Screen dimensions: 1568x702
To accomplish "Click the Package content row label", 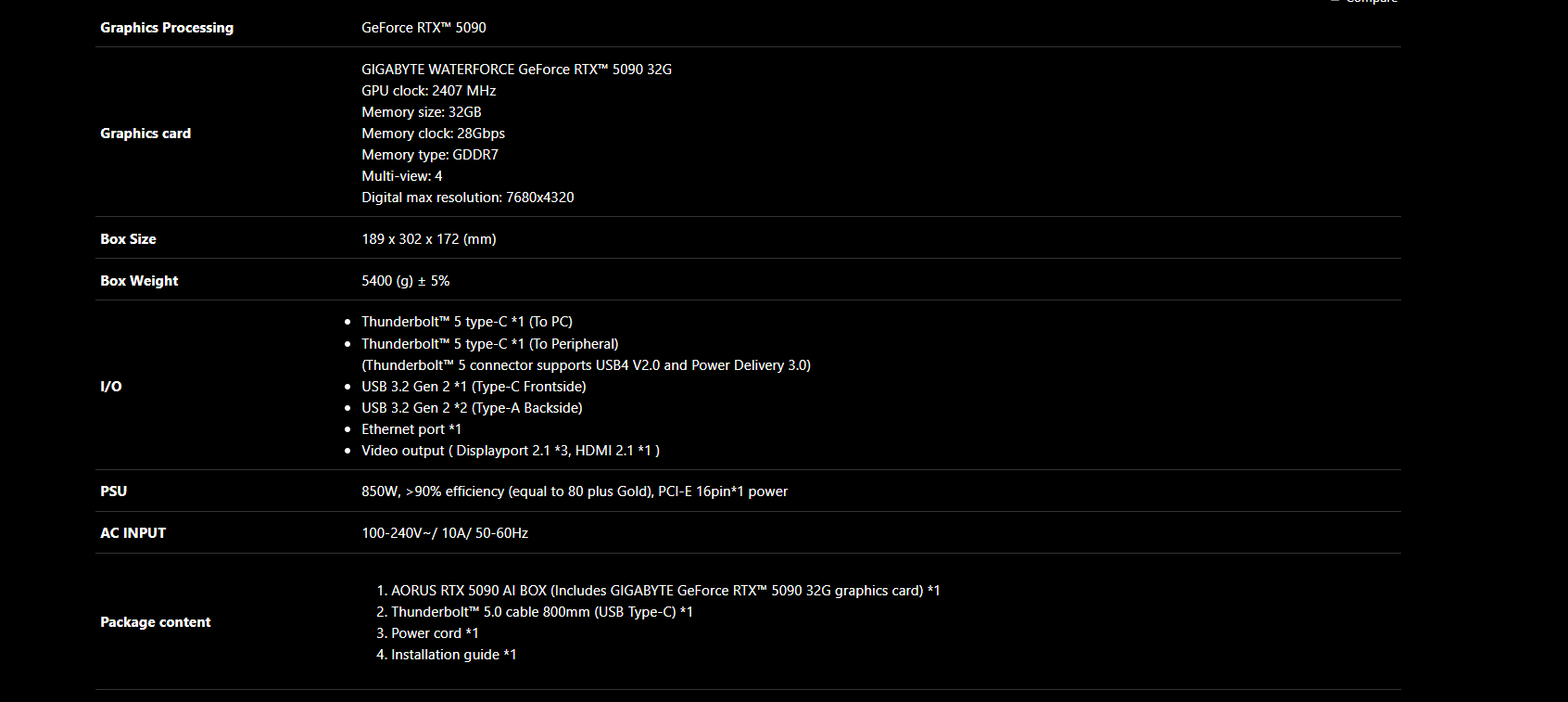I will tap(155, 622).
